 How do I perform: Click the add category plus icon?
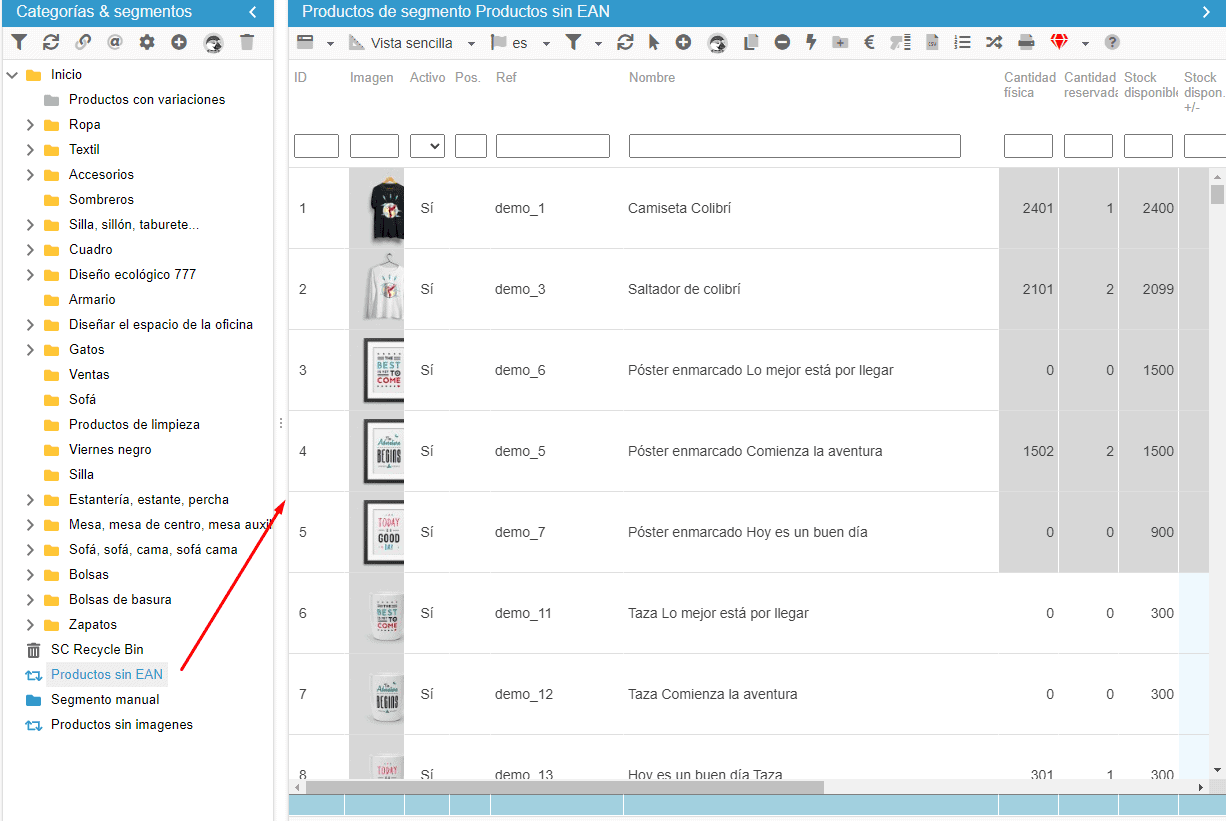[x=179, y=42]
